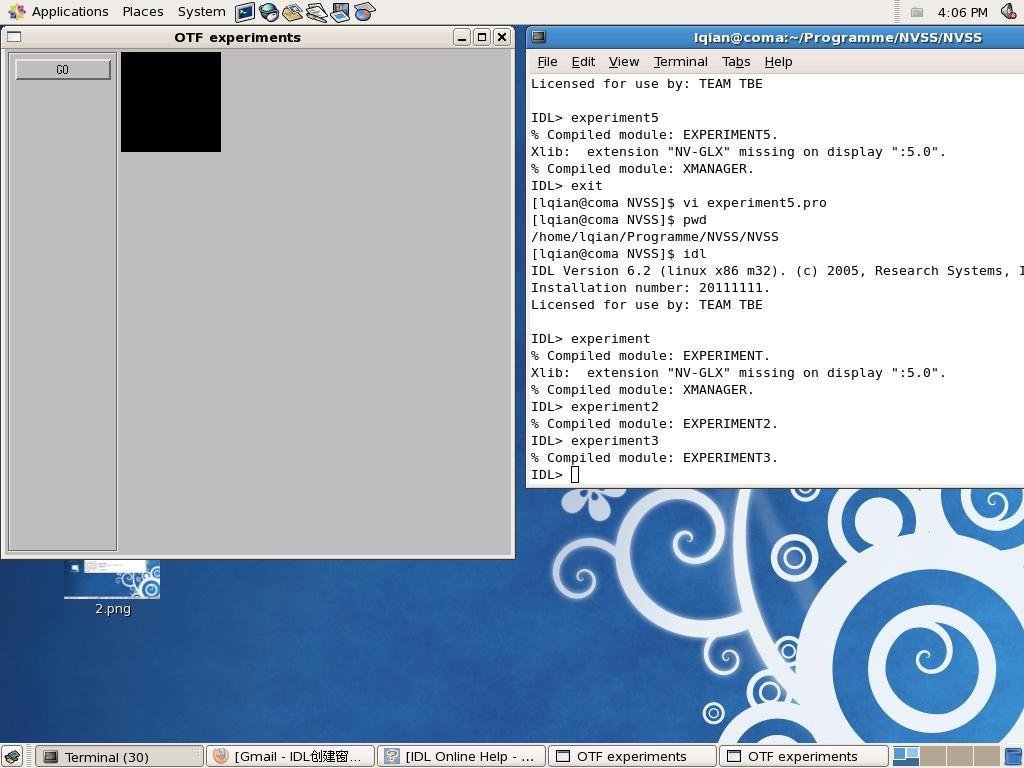The height and width of the screenshot is (768, 1024).
Task: Select the active workspace in the workspace switcher
Action: click(906, 756)
